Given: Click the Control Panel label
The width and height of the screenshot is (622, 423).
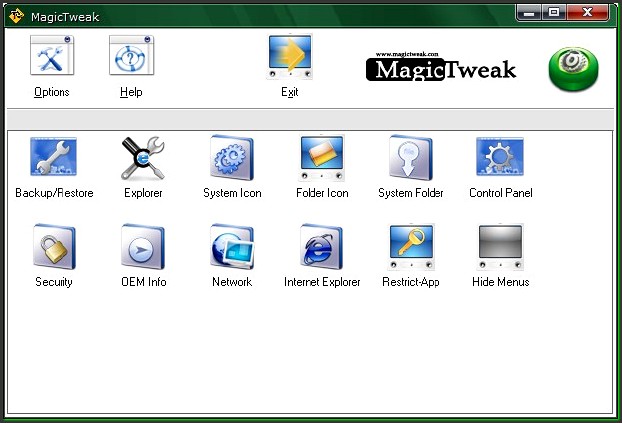Looking at the screenshot, I should click(x=501, y=193).
